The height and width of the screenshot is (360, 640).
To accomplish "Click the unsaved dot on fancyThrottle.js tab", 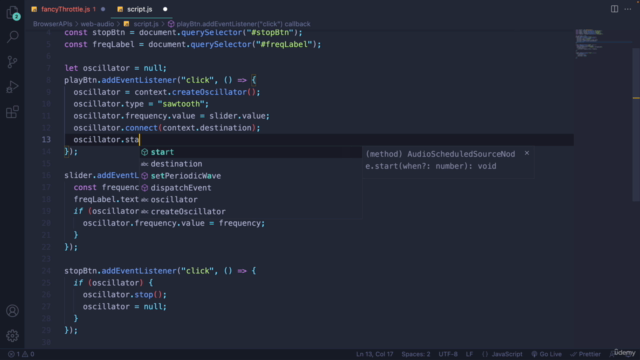I will (x=103, y=9).
